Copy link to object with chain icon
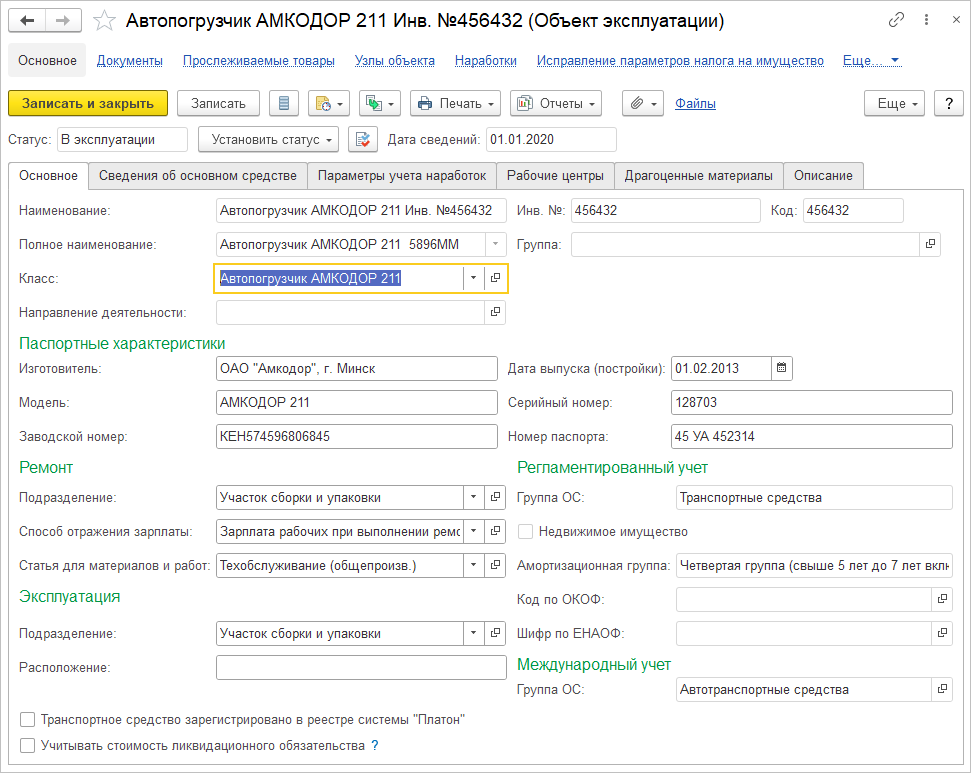 (x=895, y=20)
